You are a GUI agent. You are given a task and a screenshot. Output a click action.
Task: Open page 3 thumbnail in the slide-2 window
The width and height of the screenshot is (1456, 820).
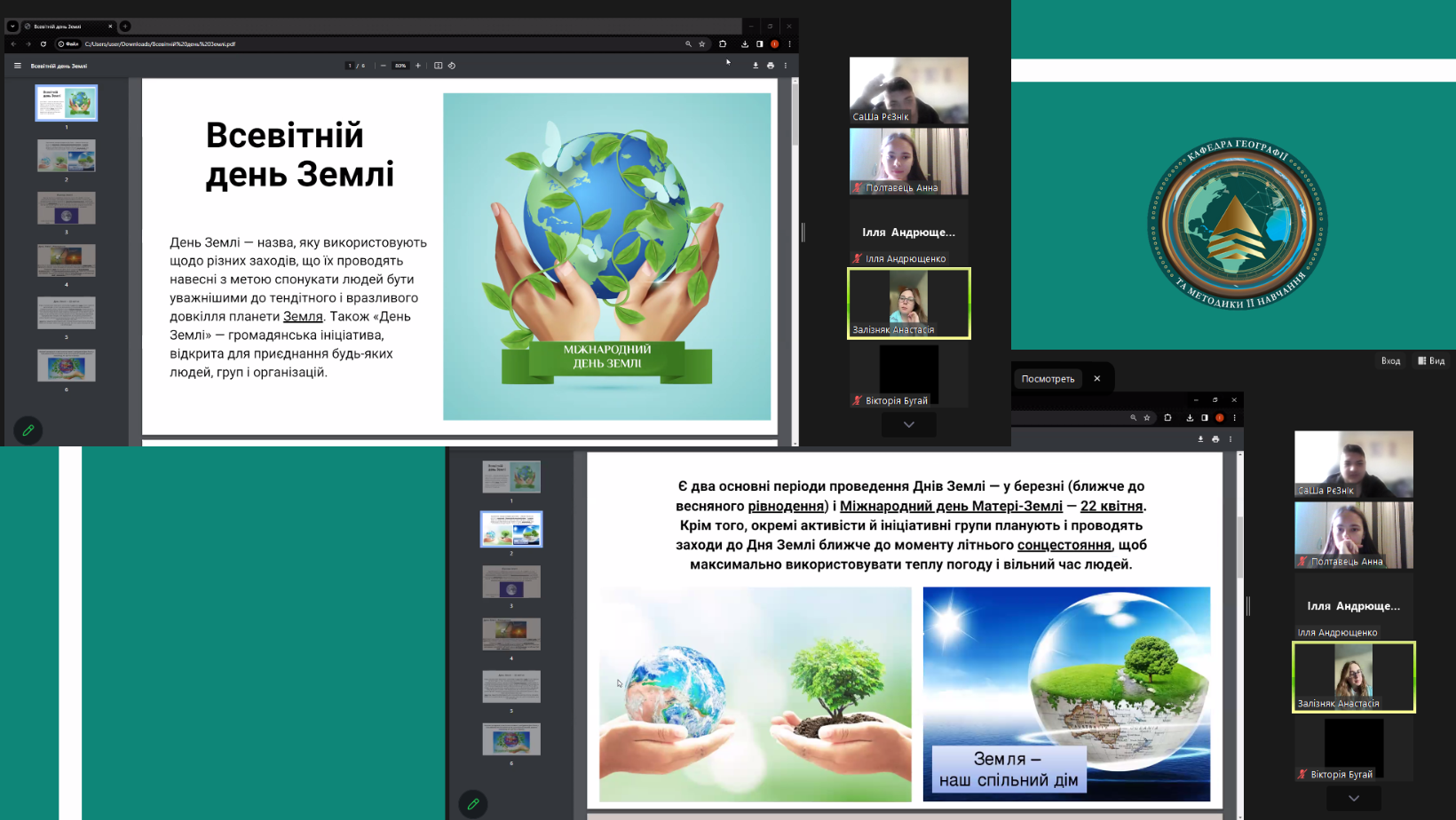click(511, 581)
